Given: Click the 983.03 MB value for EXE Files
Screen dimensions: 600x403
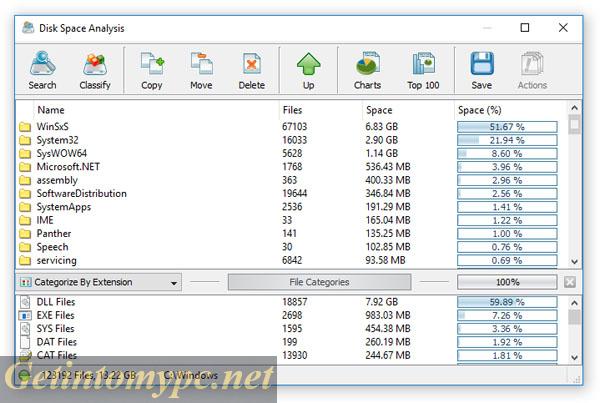Looking at the screenshot, I should pyautogui.click(x=388, y=315).
